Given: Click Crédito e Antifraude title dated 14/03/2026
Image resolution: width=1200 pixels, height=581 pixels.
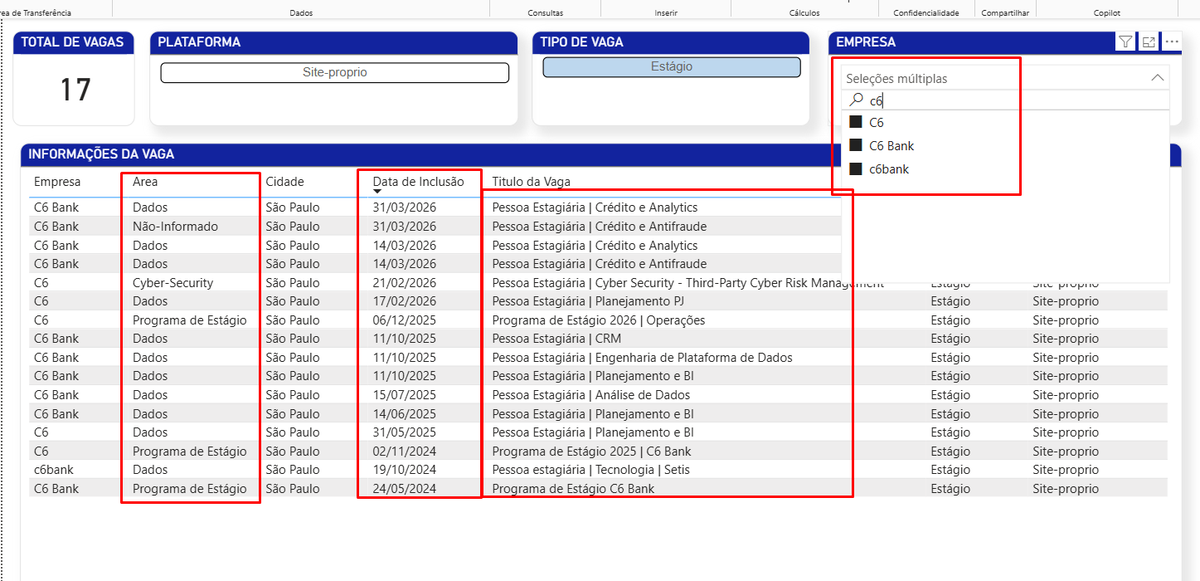Looking at the screenshot, I should tap(599, 264).
